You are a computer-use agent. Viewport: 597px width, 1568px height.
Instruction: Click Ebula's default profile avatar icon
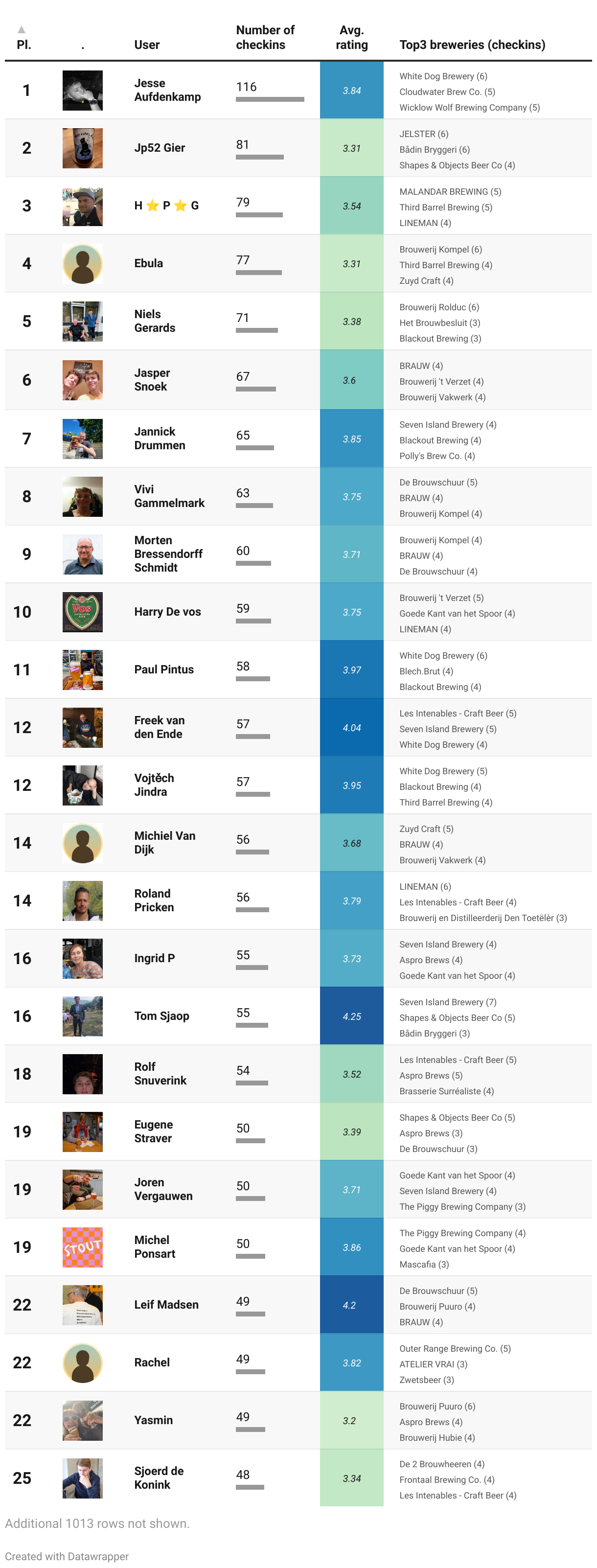pyautogui.click(x=82, y=264)
